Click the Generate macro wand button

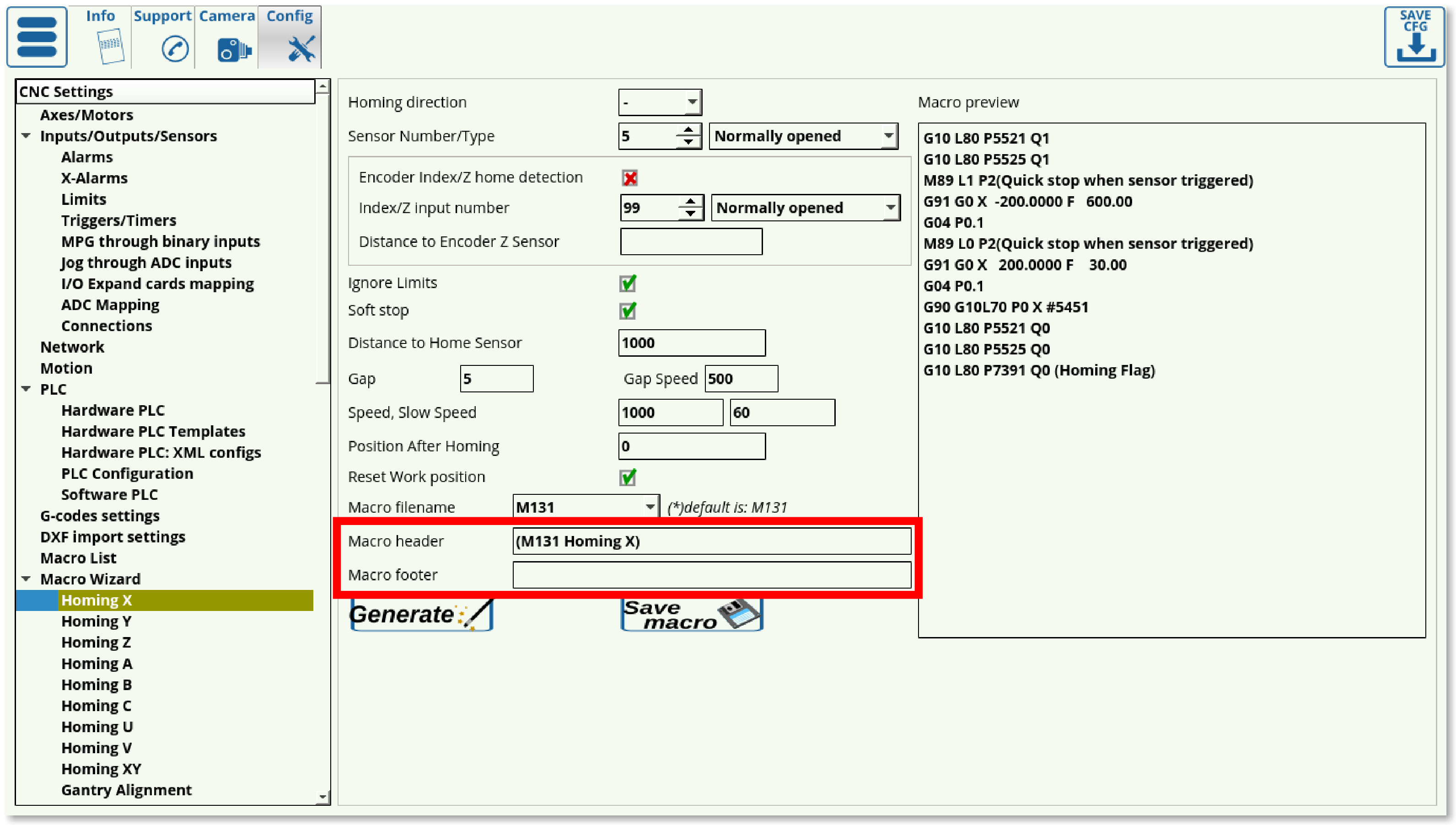tap(421, 614)
